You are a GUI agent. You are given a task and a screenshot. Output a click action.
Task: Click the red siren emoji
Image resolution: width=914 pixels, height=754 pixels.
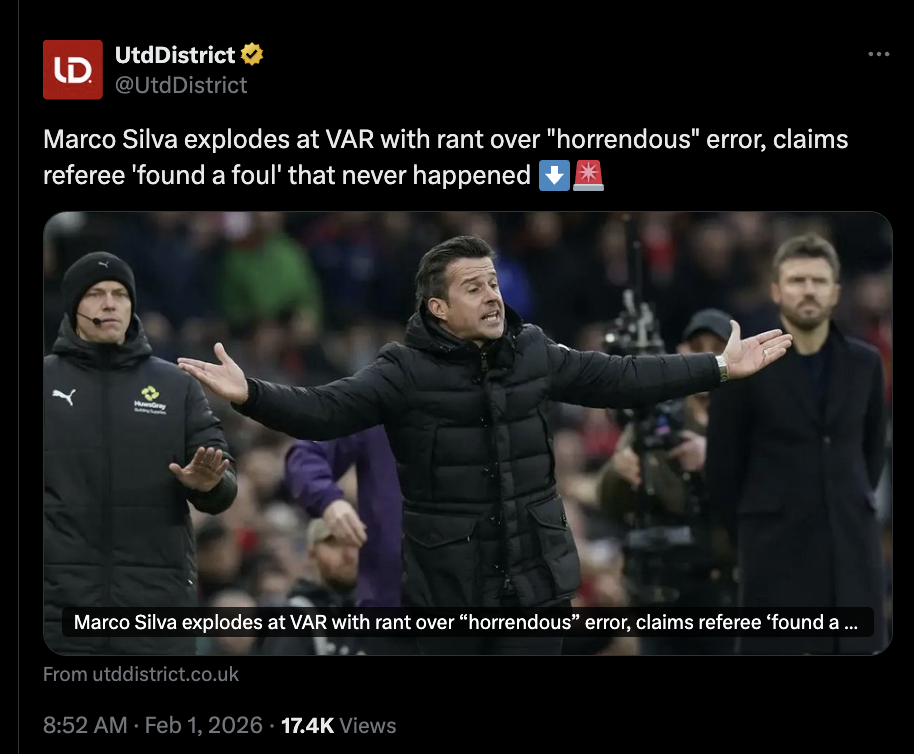pyautogui.click(x=588, y=175)
